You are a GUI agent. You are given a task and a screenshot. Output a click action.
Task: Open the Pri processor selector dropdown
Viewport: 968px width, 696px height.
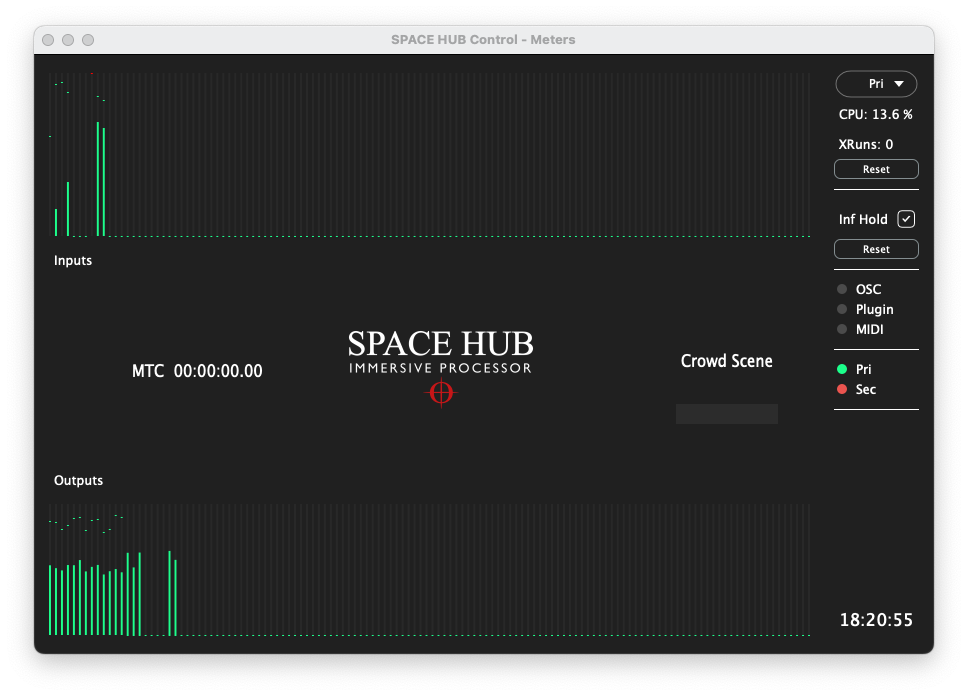tap(876, 84)
